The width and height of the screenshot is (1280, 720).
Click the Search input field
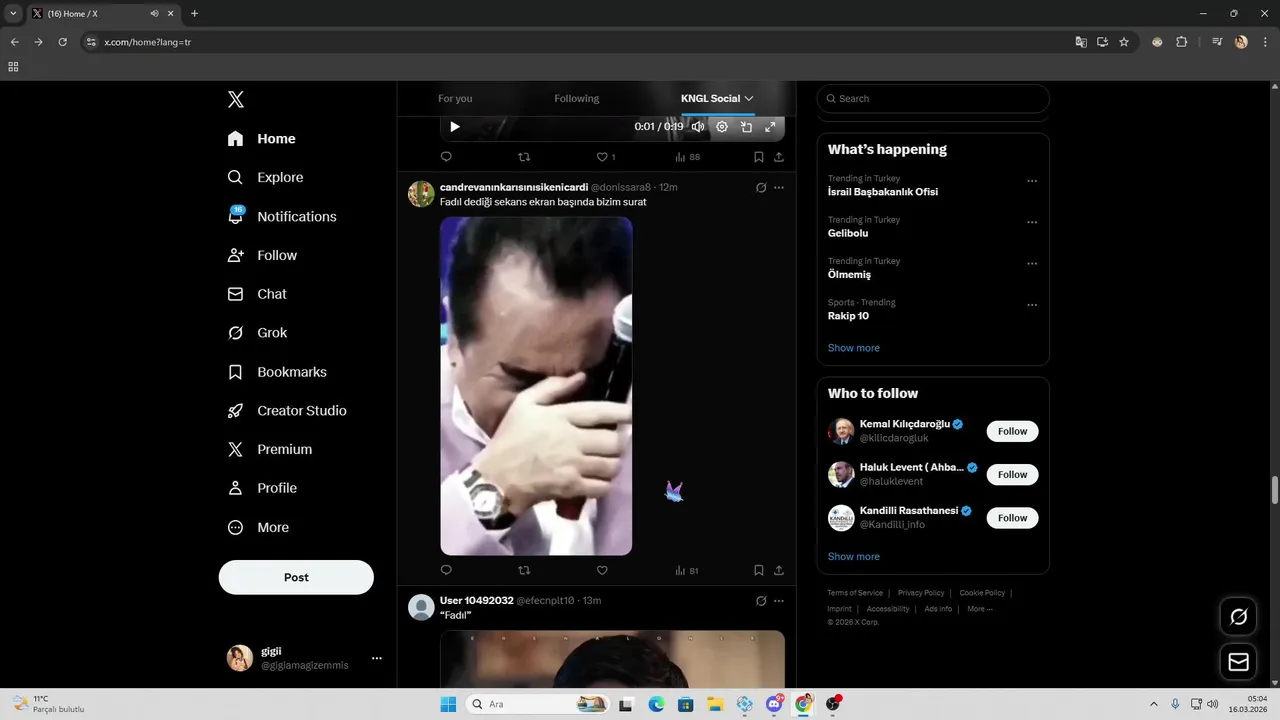[x=933, y=98]
